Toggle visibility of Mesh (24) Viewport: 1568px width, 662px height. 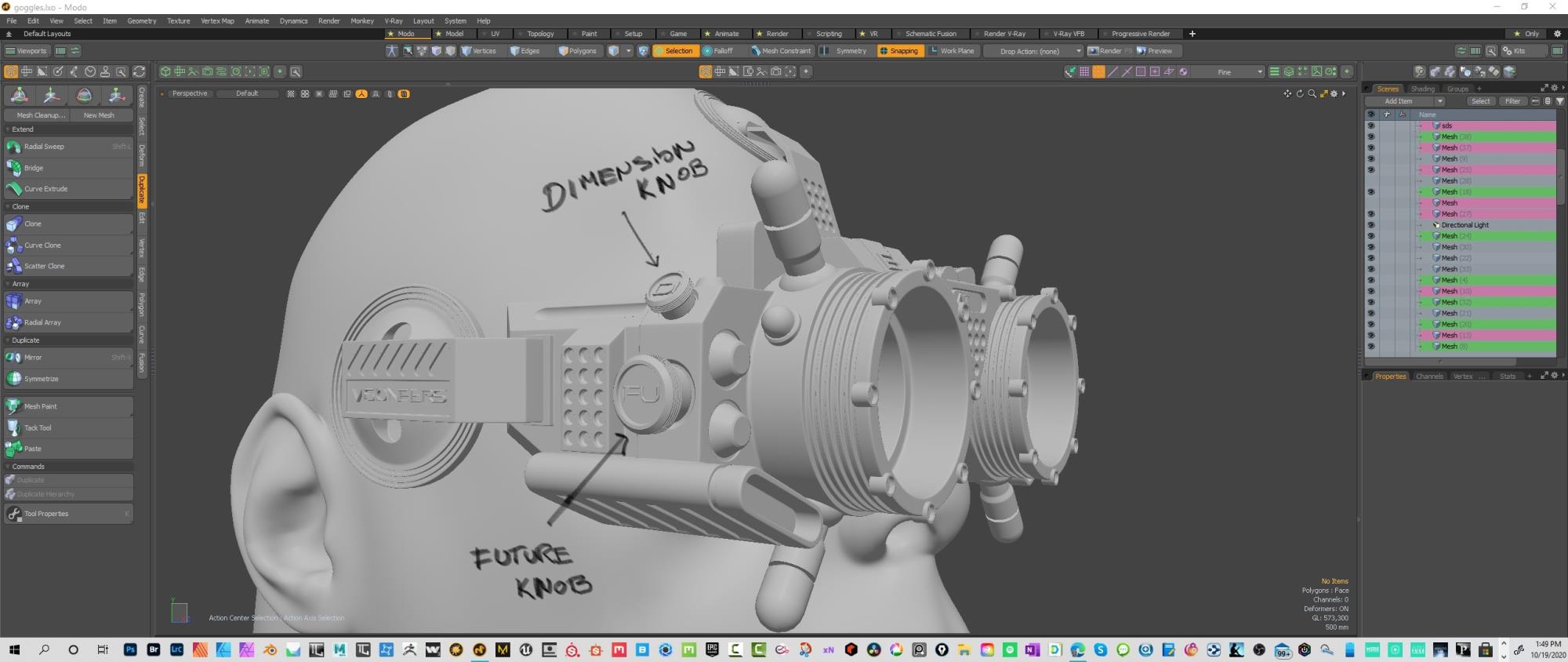(1371, 236)
